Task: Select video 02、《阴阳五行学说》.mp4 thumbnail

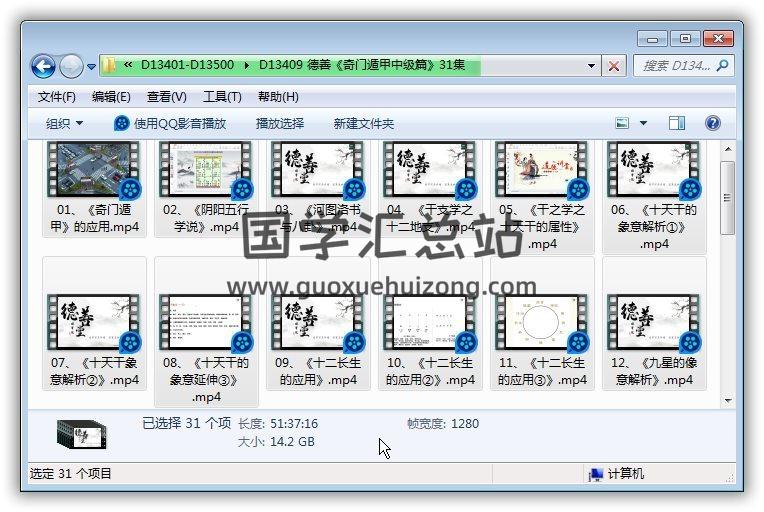Action: [206, 170]
